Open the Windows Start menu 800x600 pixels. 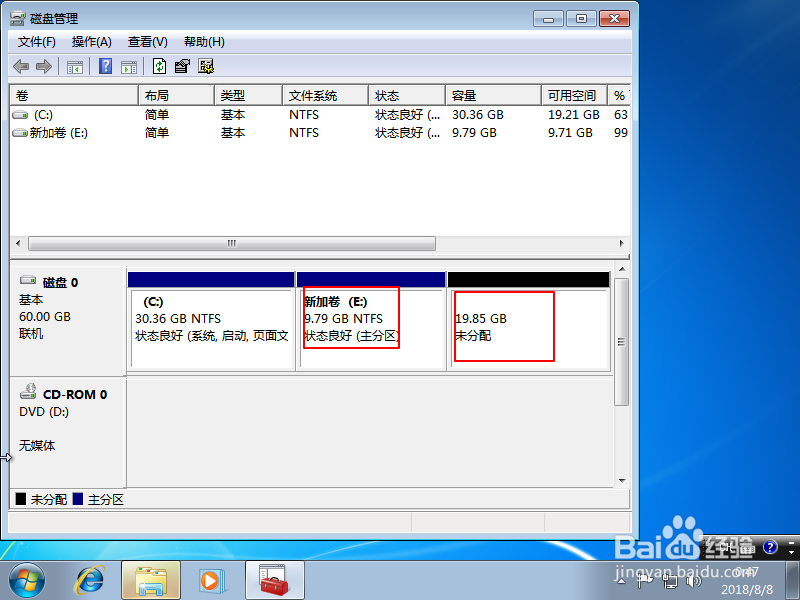point(27,580)
